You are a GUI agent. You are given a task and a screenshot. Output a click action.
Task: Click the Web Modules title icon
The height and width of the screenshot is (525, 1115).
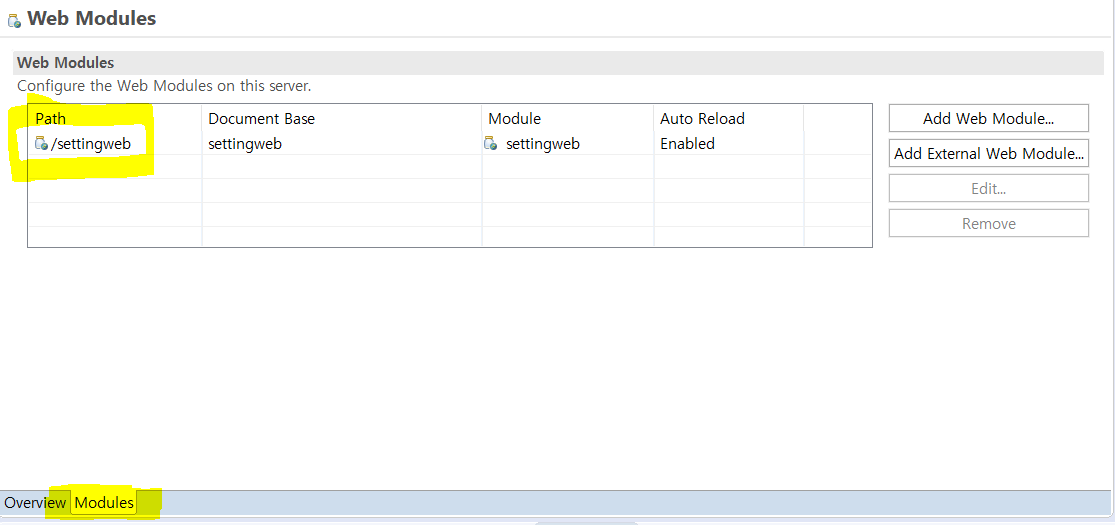click(x=14, y=20)
